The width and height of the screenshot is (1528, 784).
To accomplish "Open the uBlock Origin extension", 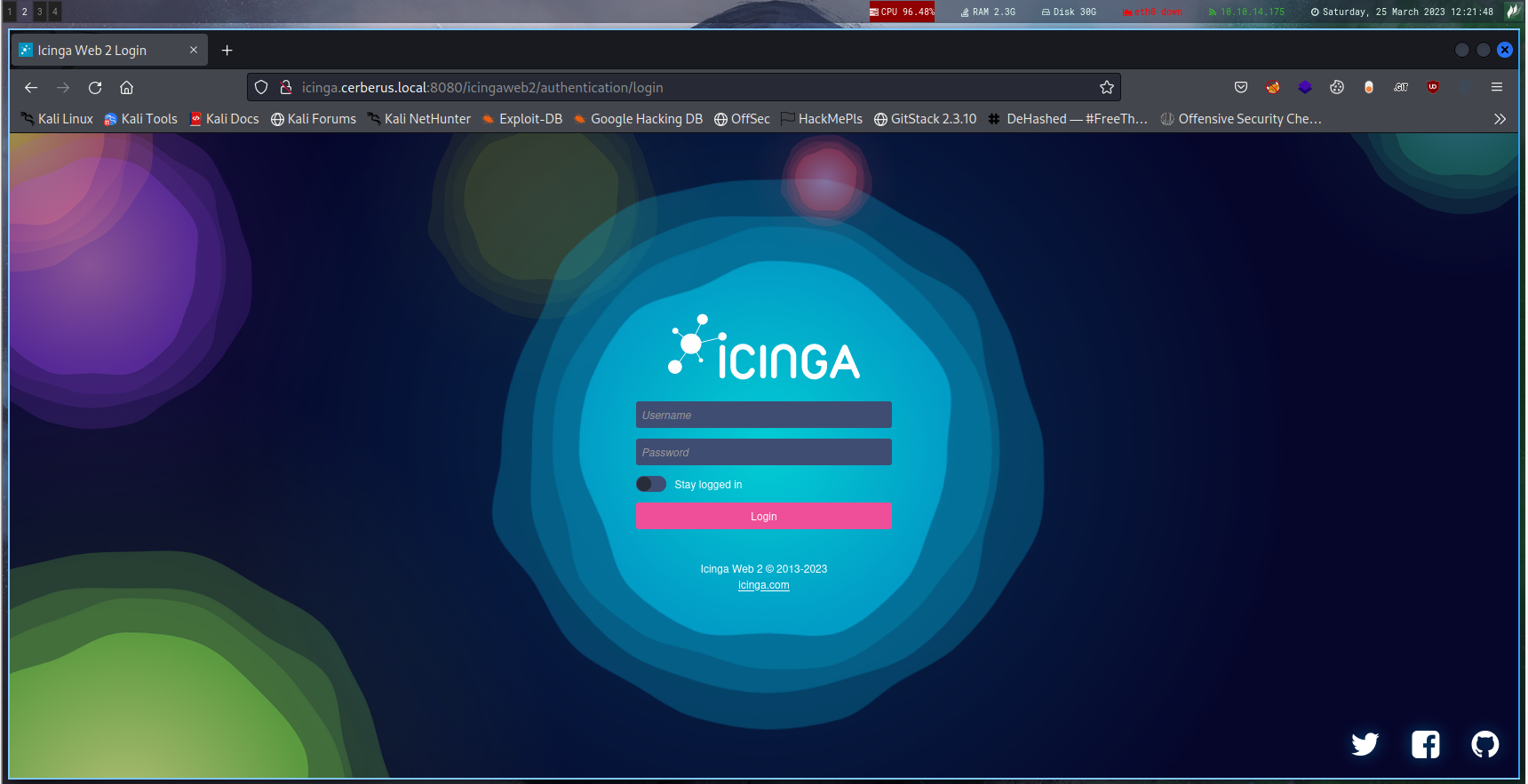I will coord(1433,87).
